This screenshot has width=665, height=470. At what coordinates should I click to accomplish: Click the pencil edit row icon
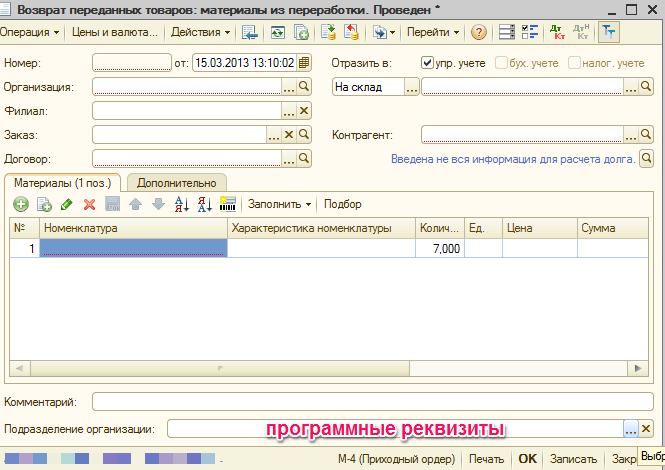click(67, 204)
